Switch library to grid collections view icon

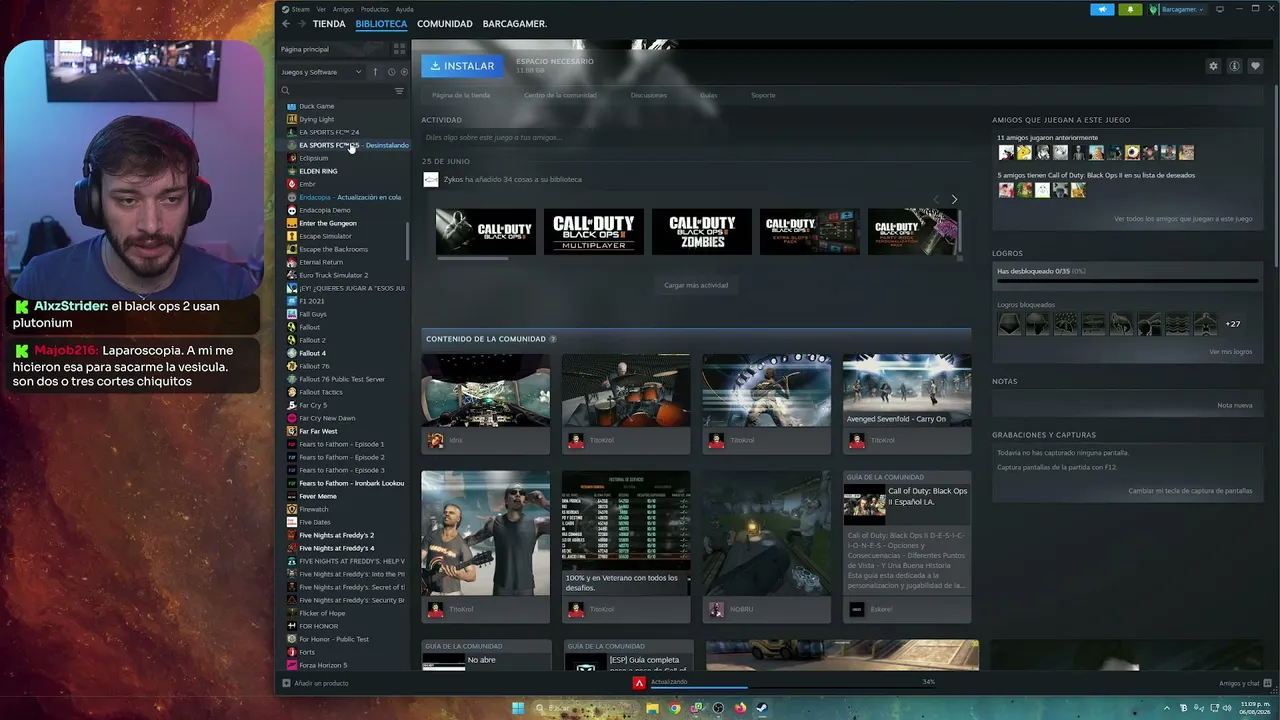pos(399,49)
